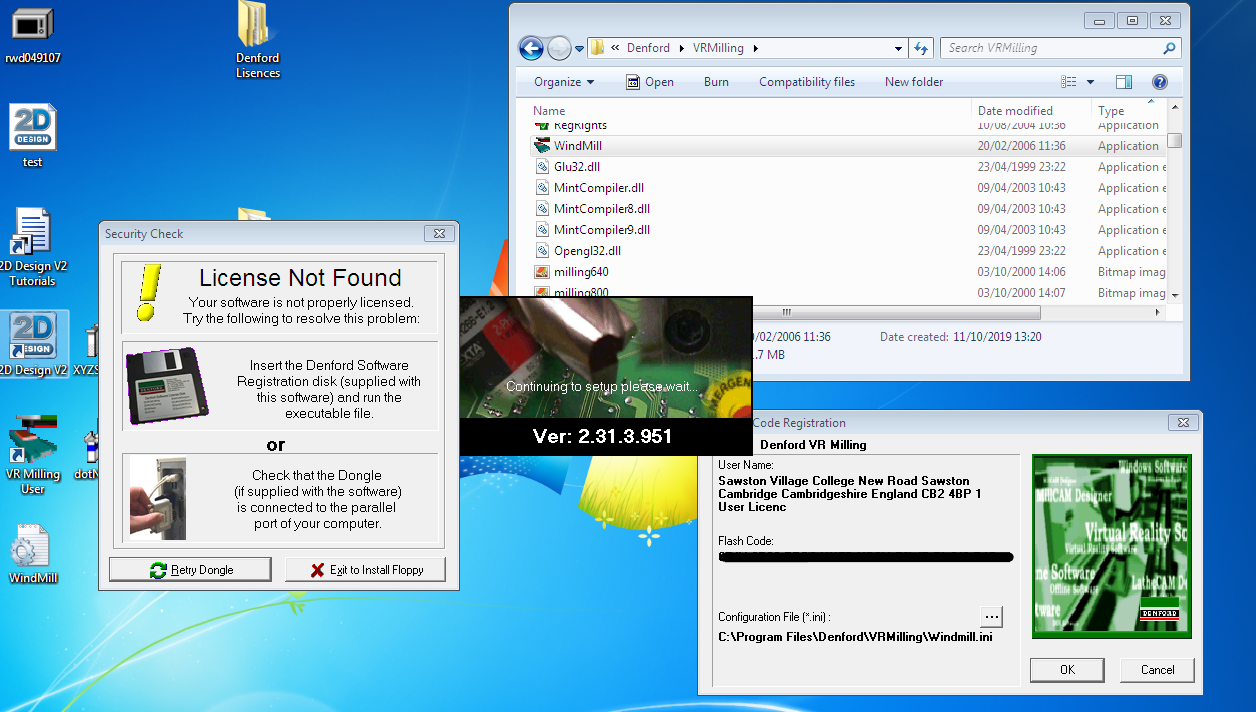Toggle the preview pane icon in Explorer
The image size is (1256, 712).
click(1124, 82)
